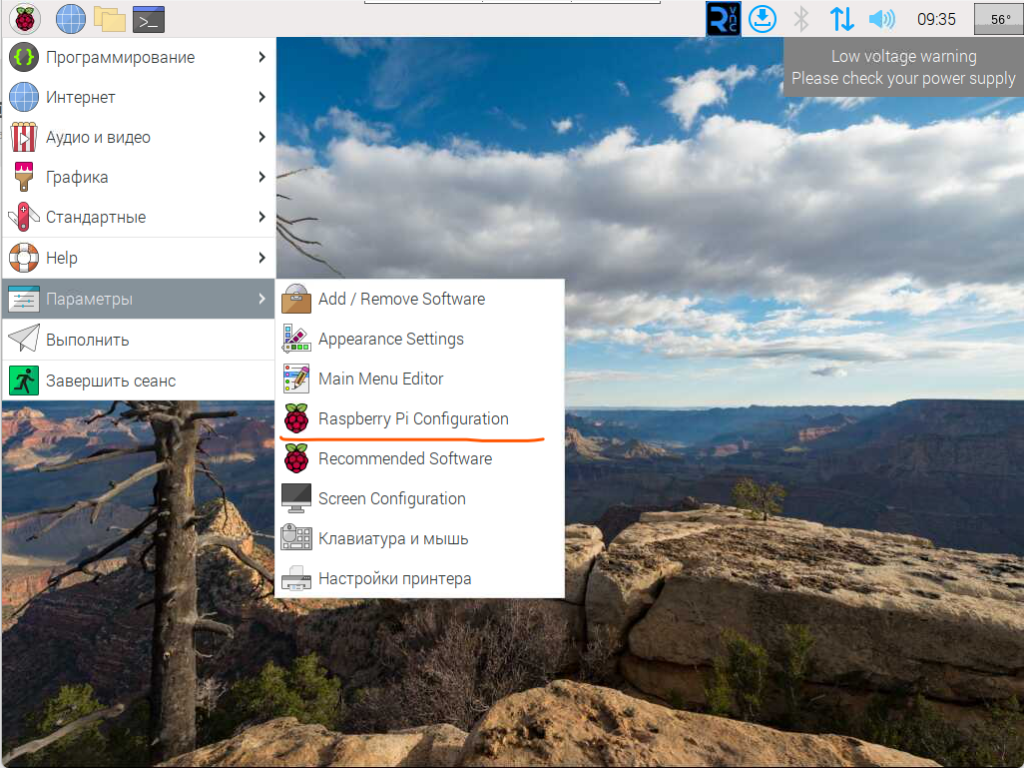Expand arrow next to Аудио и видео
This screenshot has width=1024, height=768.
262,137
